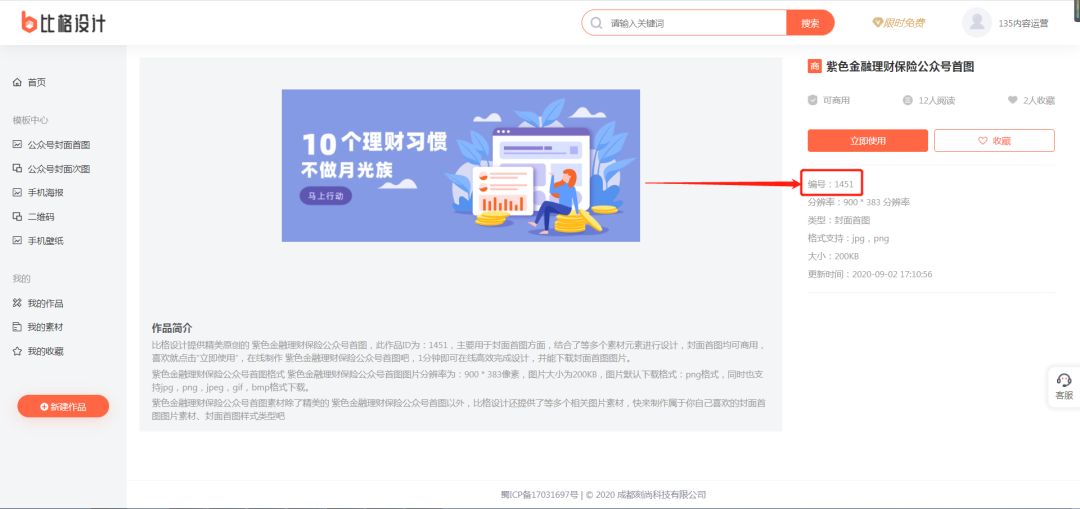Image resolution: width=1080 pixels, height=509 pixels.
Task: Click the 收藏 favorite button
Action: tap(995, 141)
